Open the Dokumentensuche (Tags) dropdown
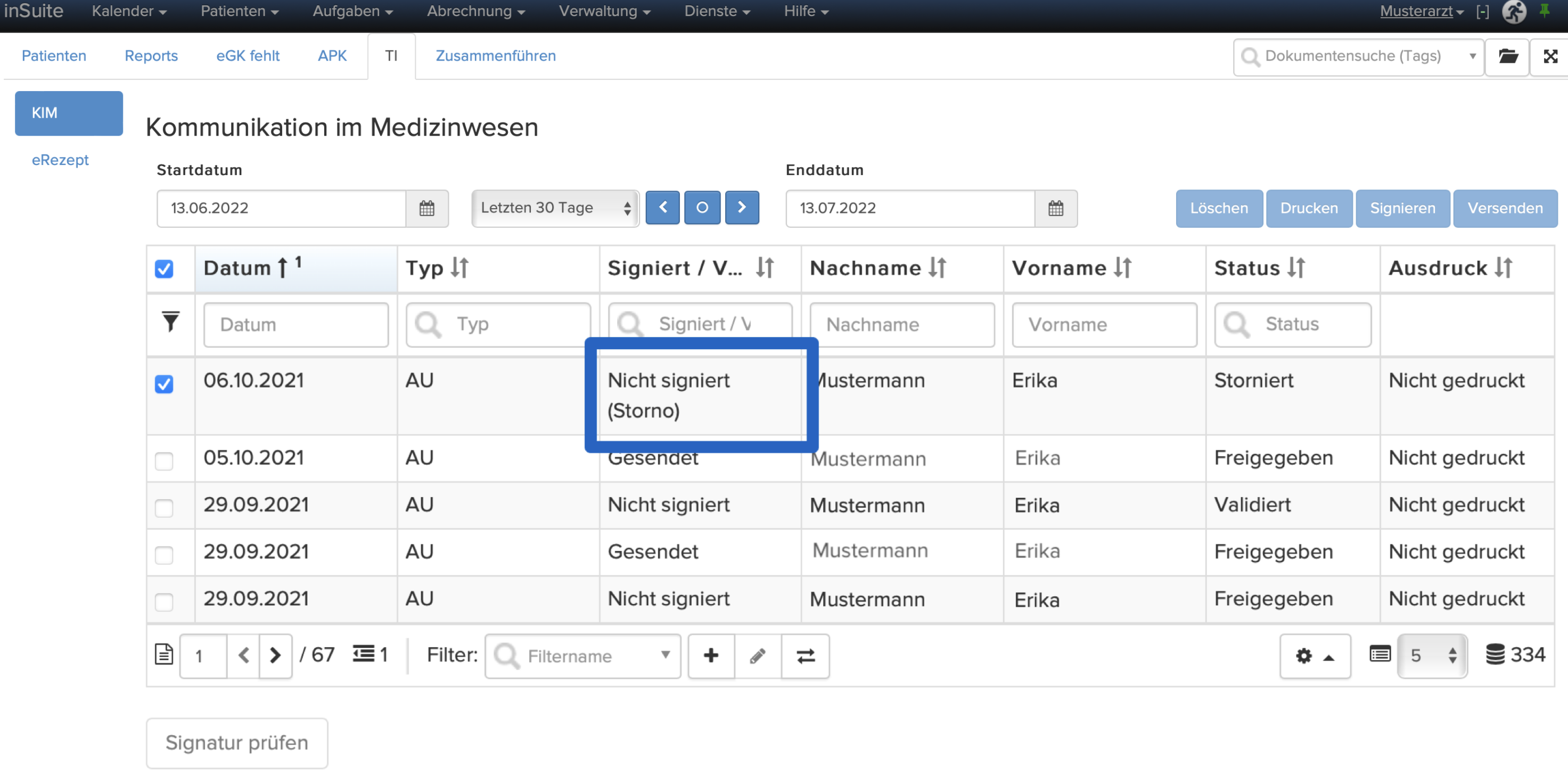The image size is (1568, 782). tap(1358, 56)
